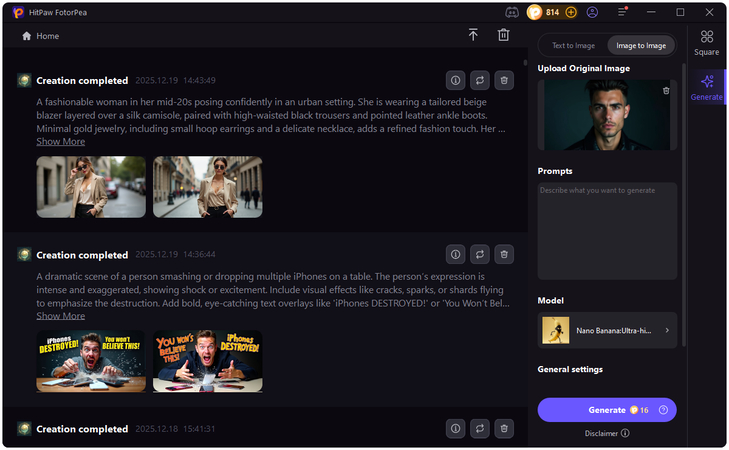Click the Generate cost help icon
729x450 pixels.
pyautogui.click(x=663, y=410)
